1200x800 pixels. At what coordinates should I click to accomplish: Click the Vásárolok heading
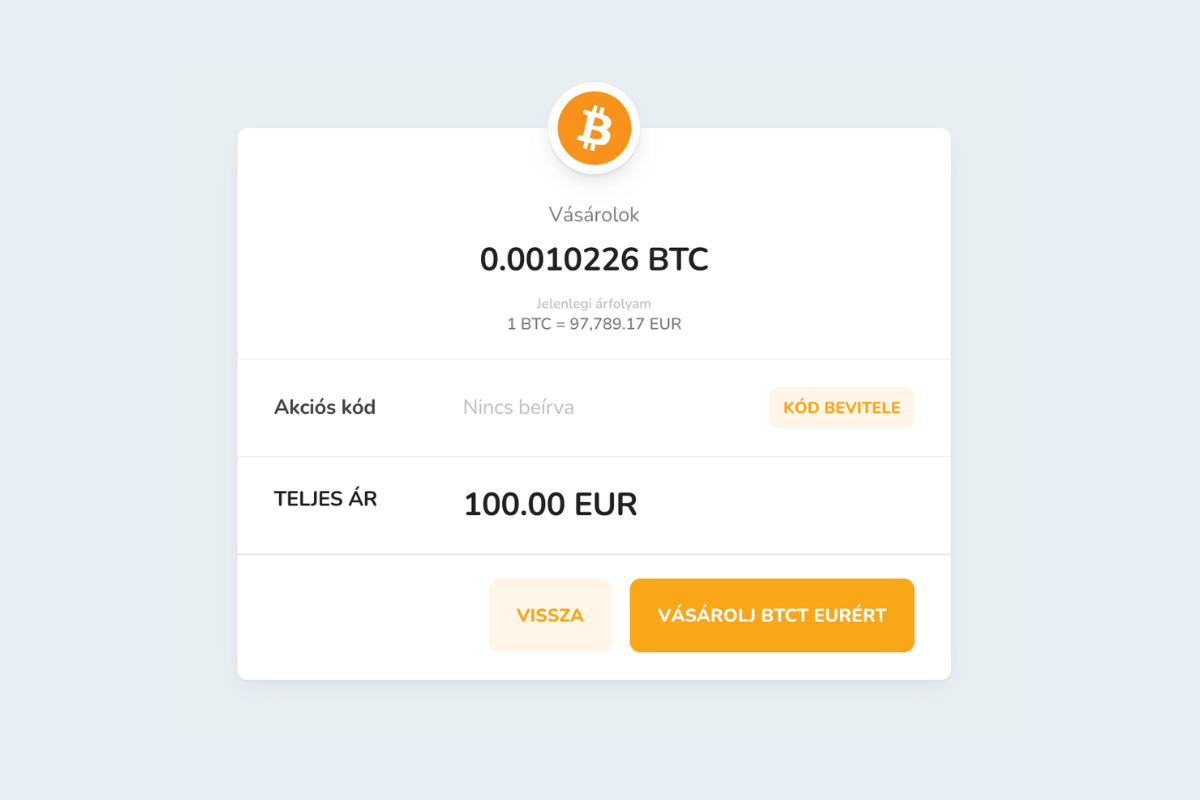coord(594,214)
